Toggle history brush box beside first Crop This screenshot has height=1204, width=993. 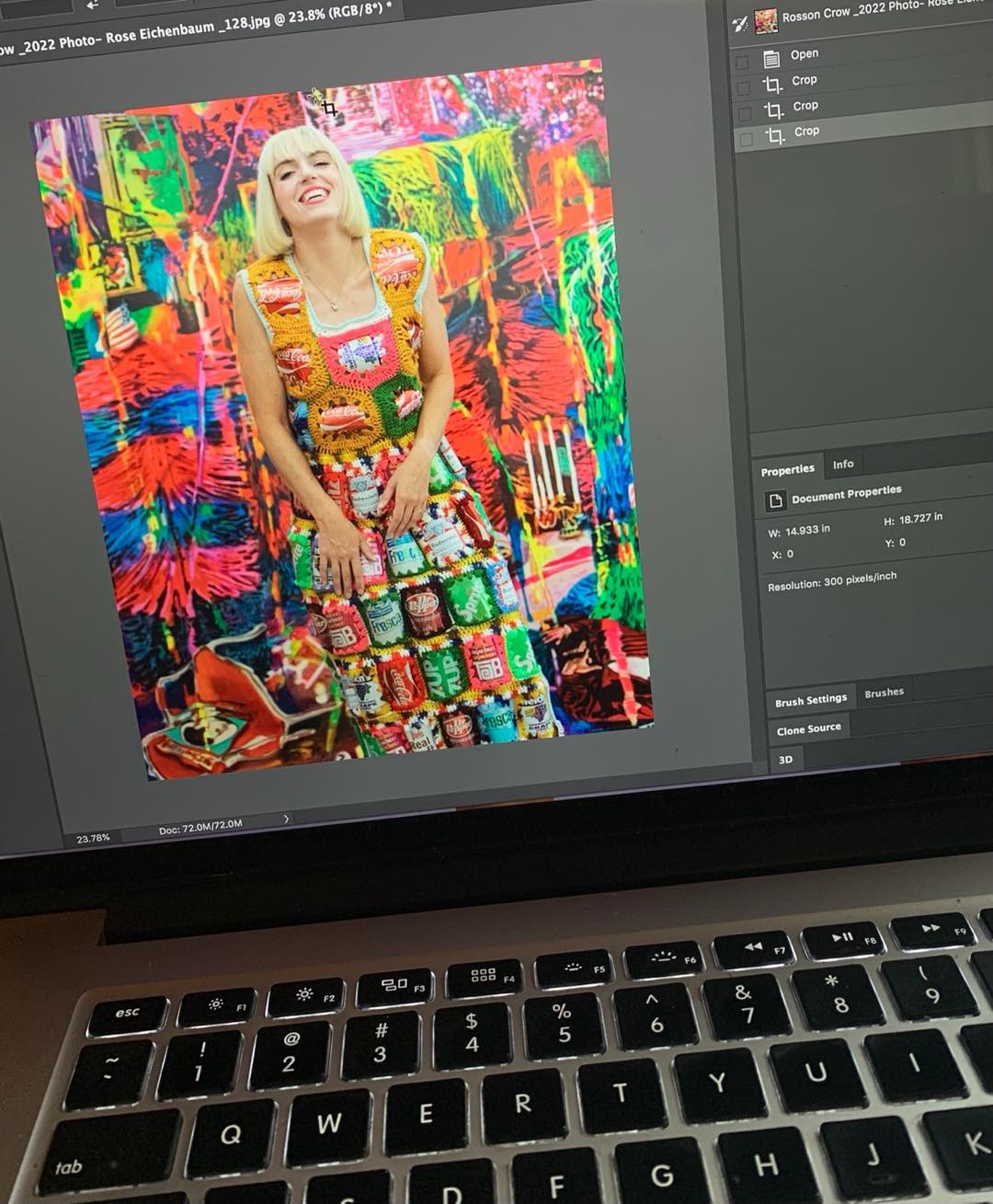[743, 87]
